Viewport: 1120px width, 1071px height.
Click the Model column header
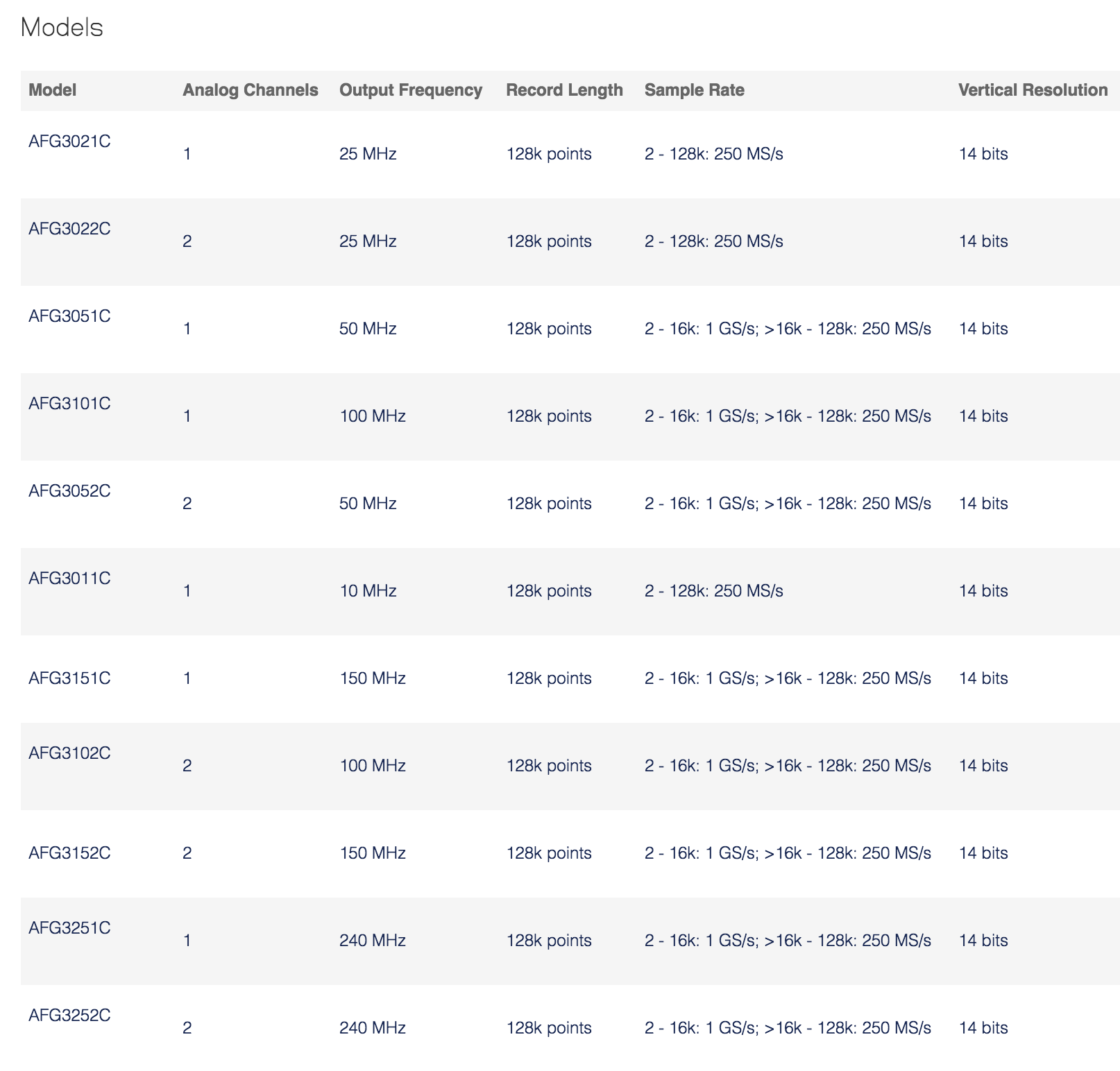tap(53, 90)
